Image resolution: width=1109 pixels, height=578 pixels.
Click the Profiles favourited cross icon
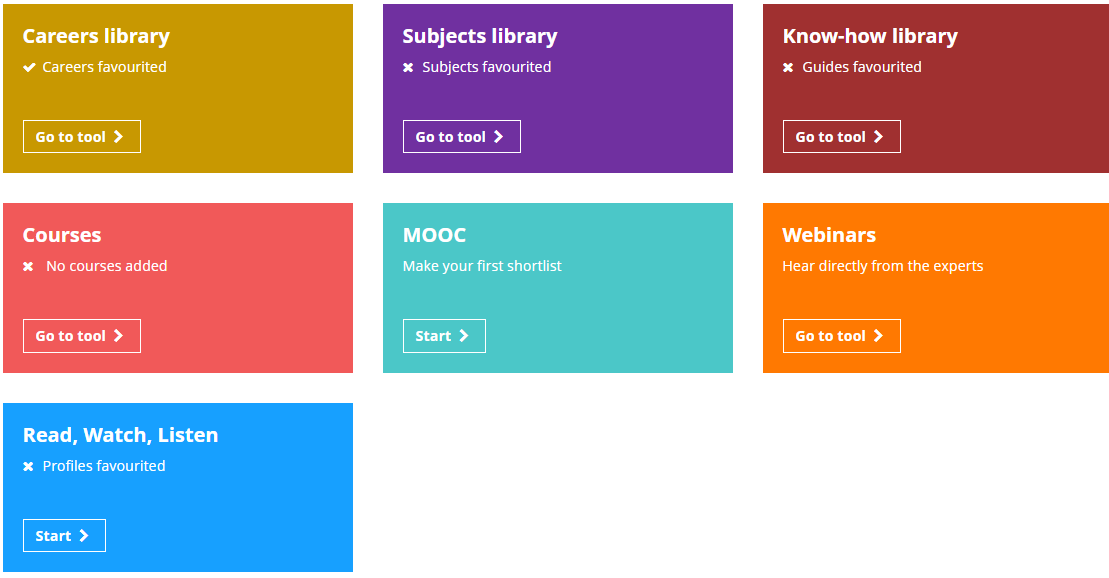(28, 466)
